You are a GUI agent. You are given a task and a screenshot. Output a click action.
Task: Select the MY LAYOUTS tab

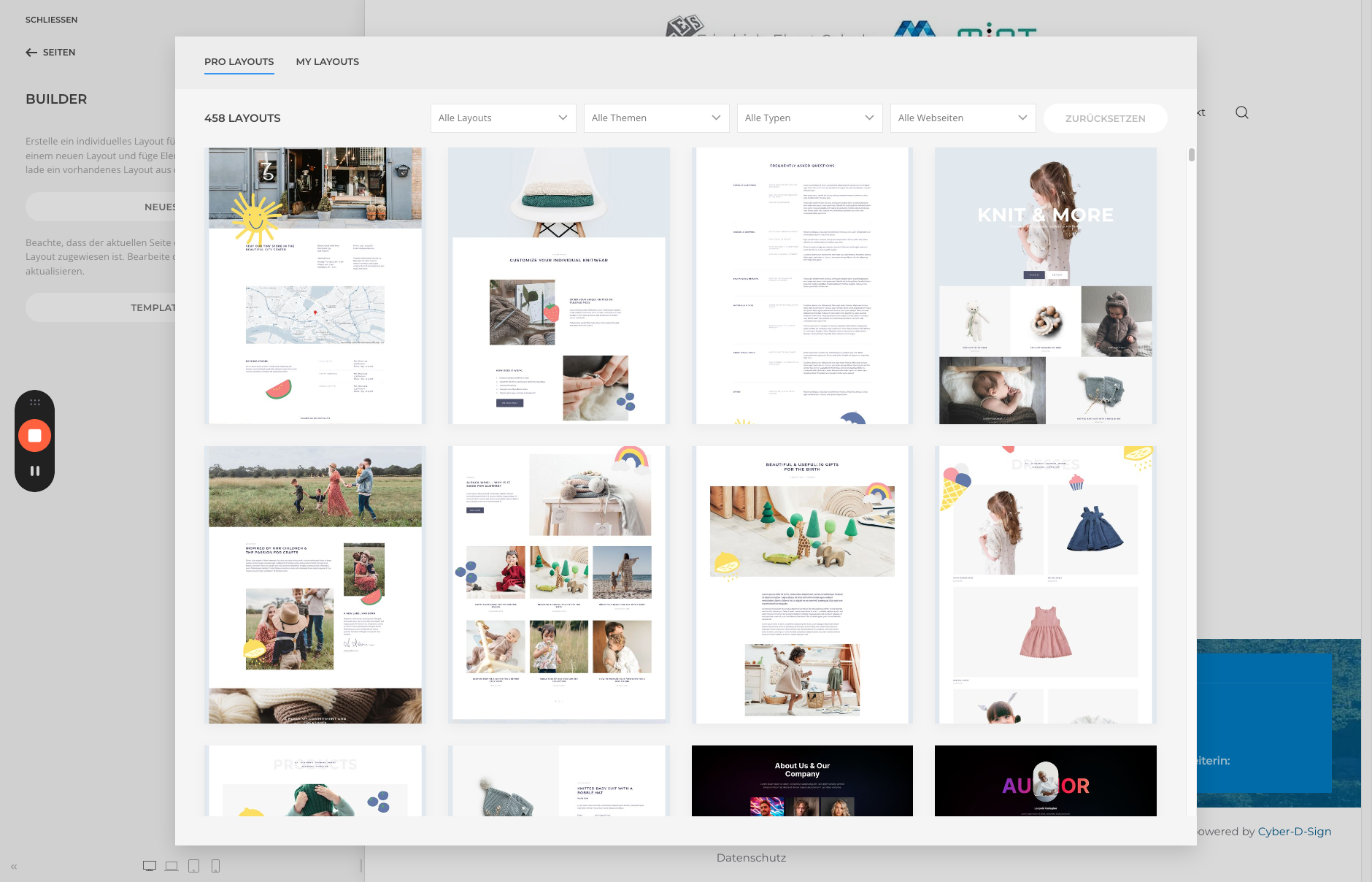point(328,62)
